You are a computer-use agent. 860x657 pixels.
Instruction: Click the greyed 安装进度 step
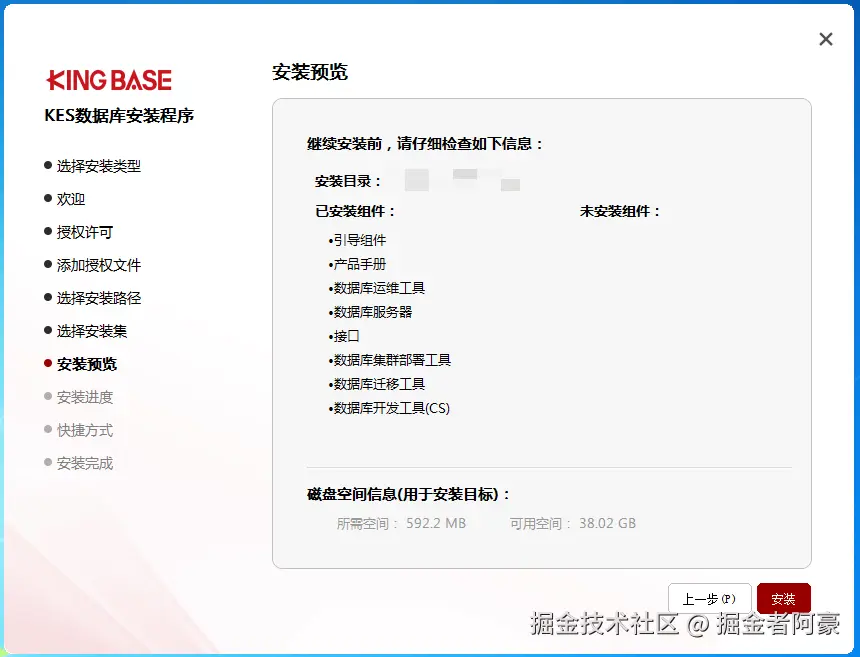(x=84, y=397)
